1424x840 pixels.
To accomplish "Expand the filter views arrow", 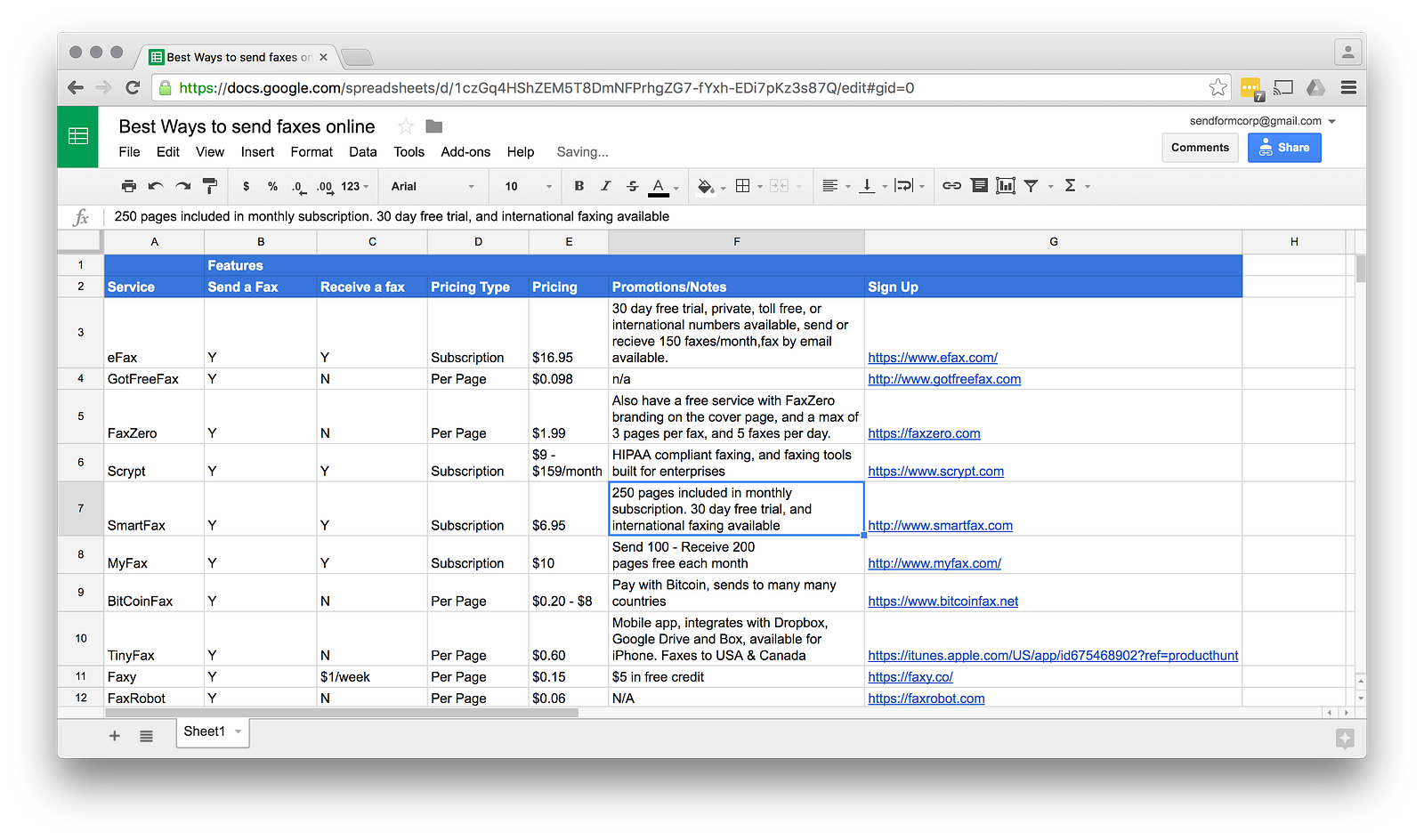I will pos(1050,187).
